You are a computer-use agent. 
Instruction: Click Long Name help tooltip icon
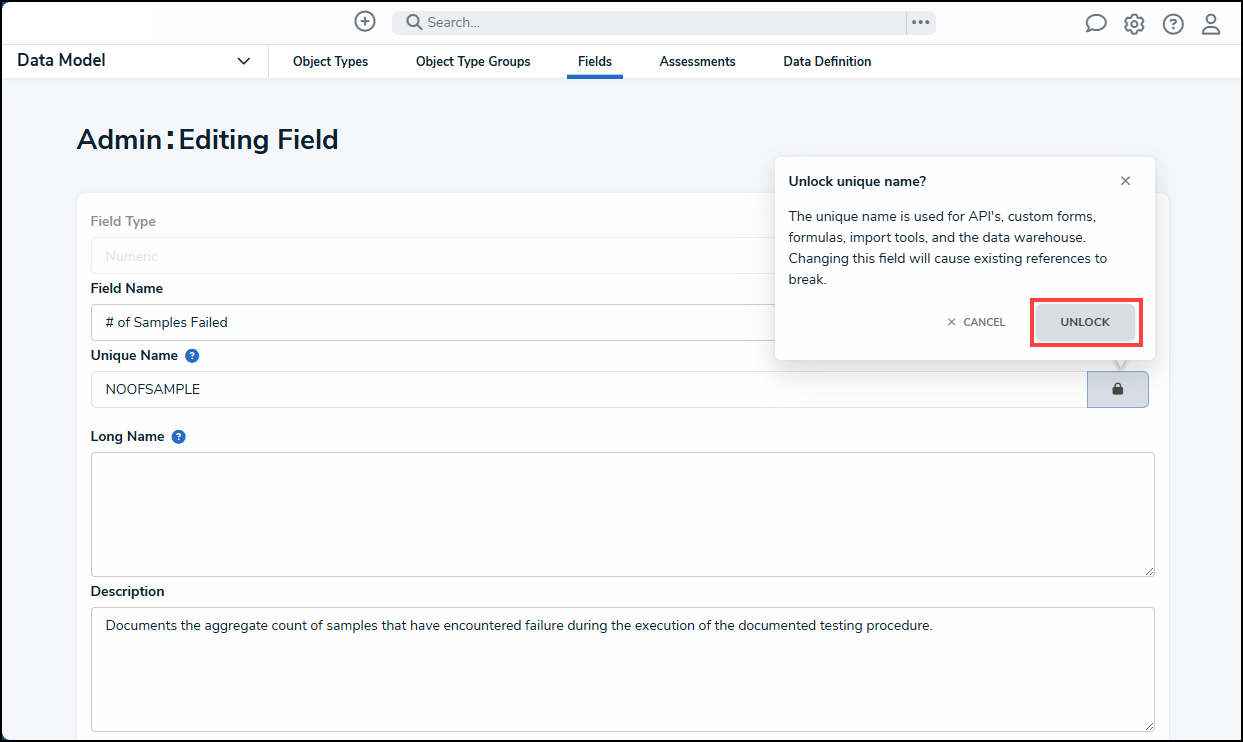(178, 437)
